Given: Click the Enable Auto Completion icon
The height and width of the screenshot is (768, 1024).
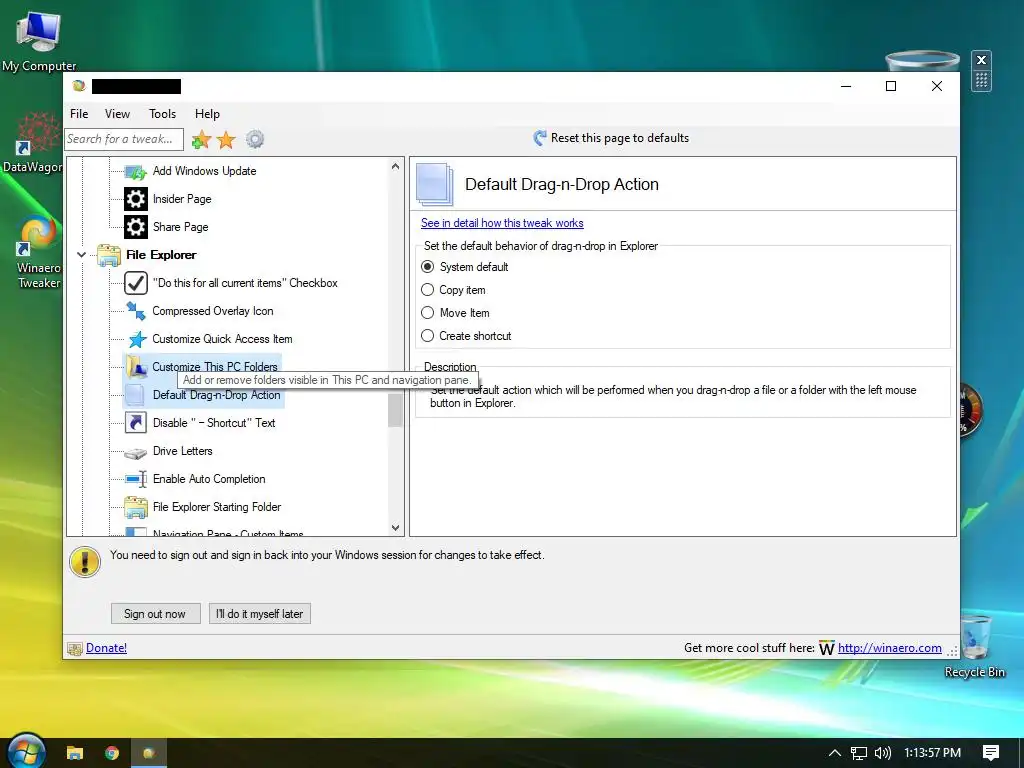Looking at the screenshot, I should (136, 479).
